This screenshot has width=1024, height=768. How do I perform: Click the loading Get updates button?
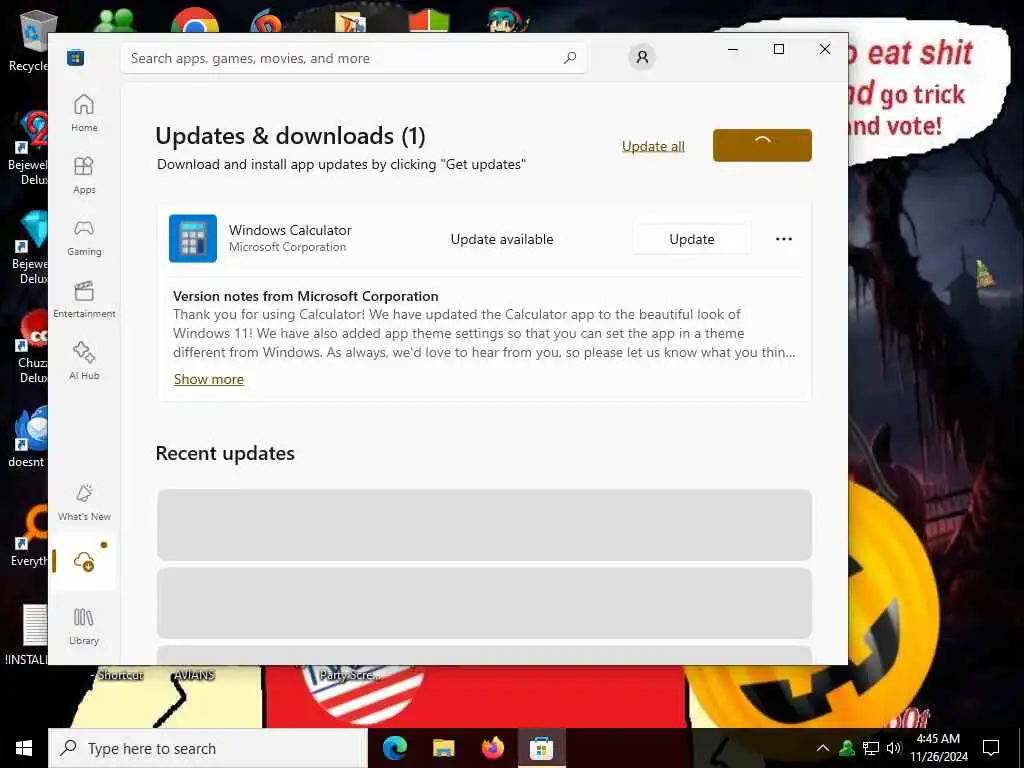(x=762, y=145)
